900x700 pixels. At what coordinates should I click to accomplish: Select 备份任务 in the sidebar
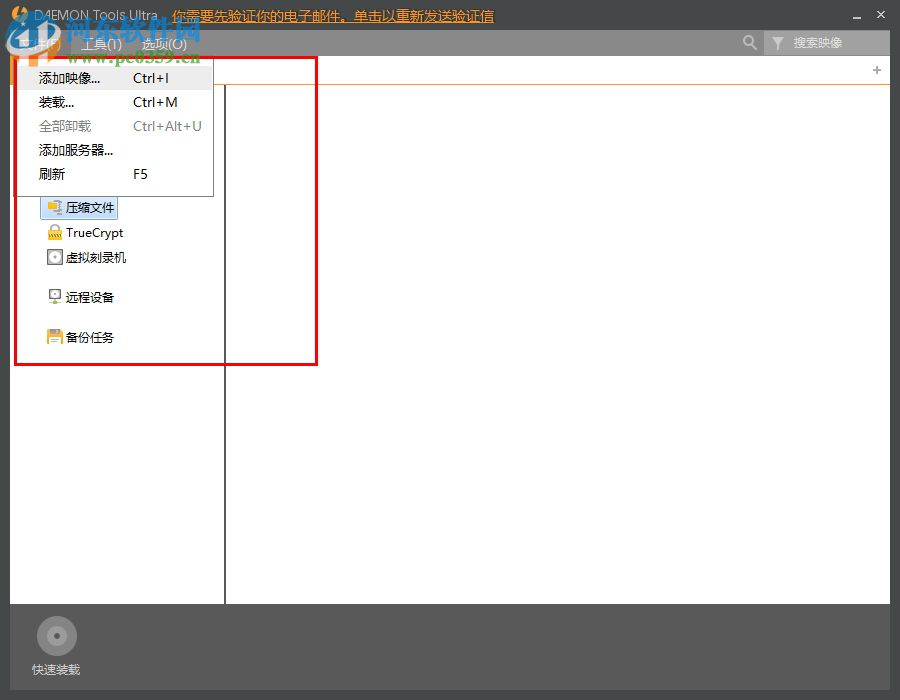pos(80,337)
